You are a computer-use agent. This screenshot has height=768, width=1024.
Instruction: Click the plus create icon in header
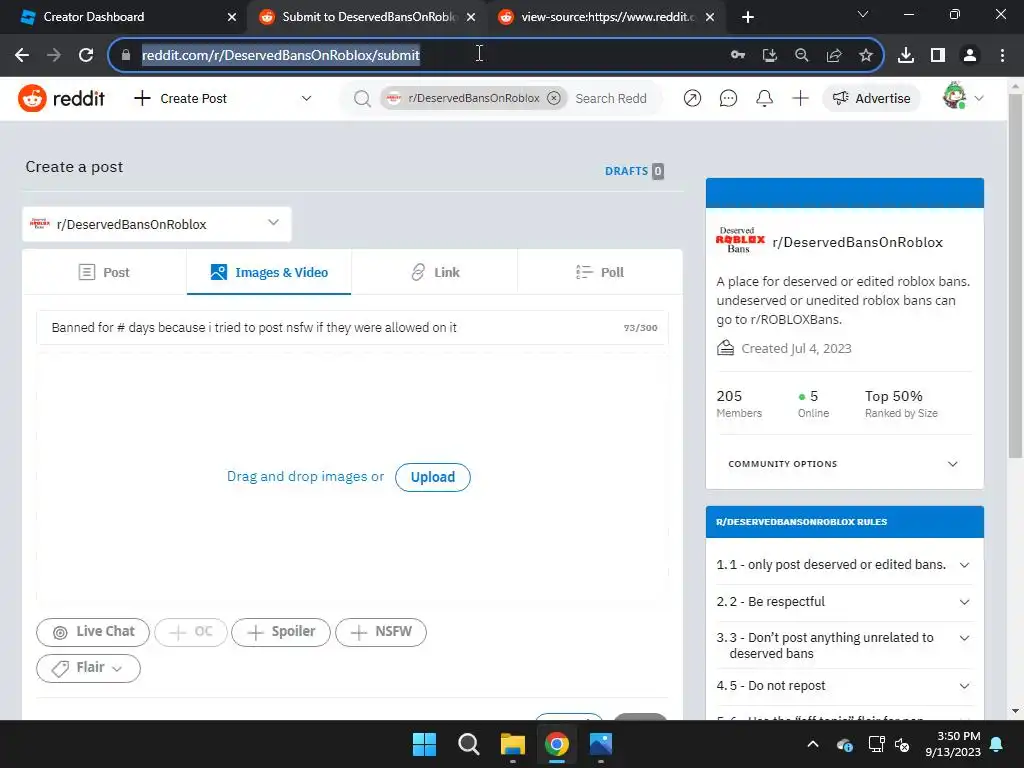800,98
